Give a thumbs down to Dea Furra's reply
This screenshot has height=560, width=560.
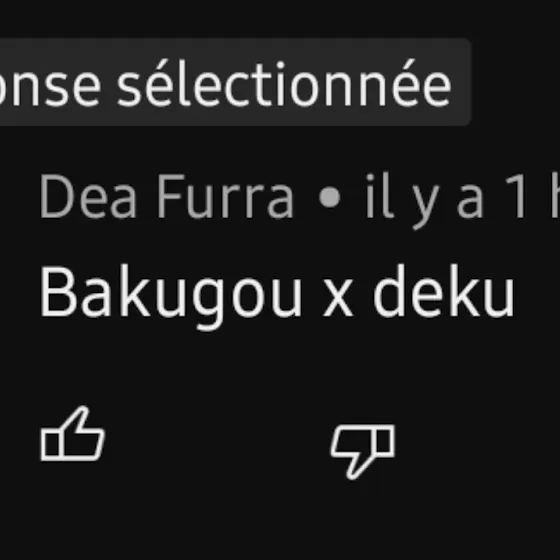[x=363, y=451]
